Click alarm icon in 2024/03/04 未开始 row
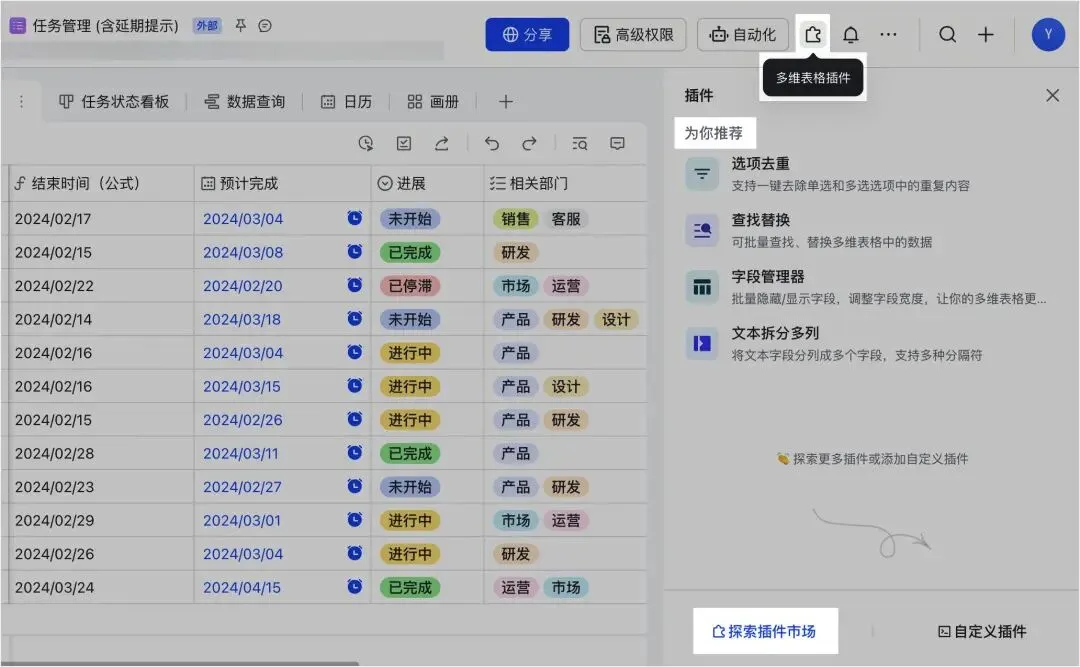 pyautogui.click(x=355, y=218)
